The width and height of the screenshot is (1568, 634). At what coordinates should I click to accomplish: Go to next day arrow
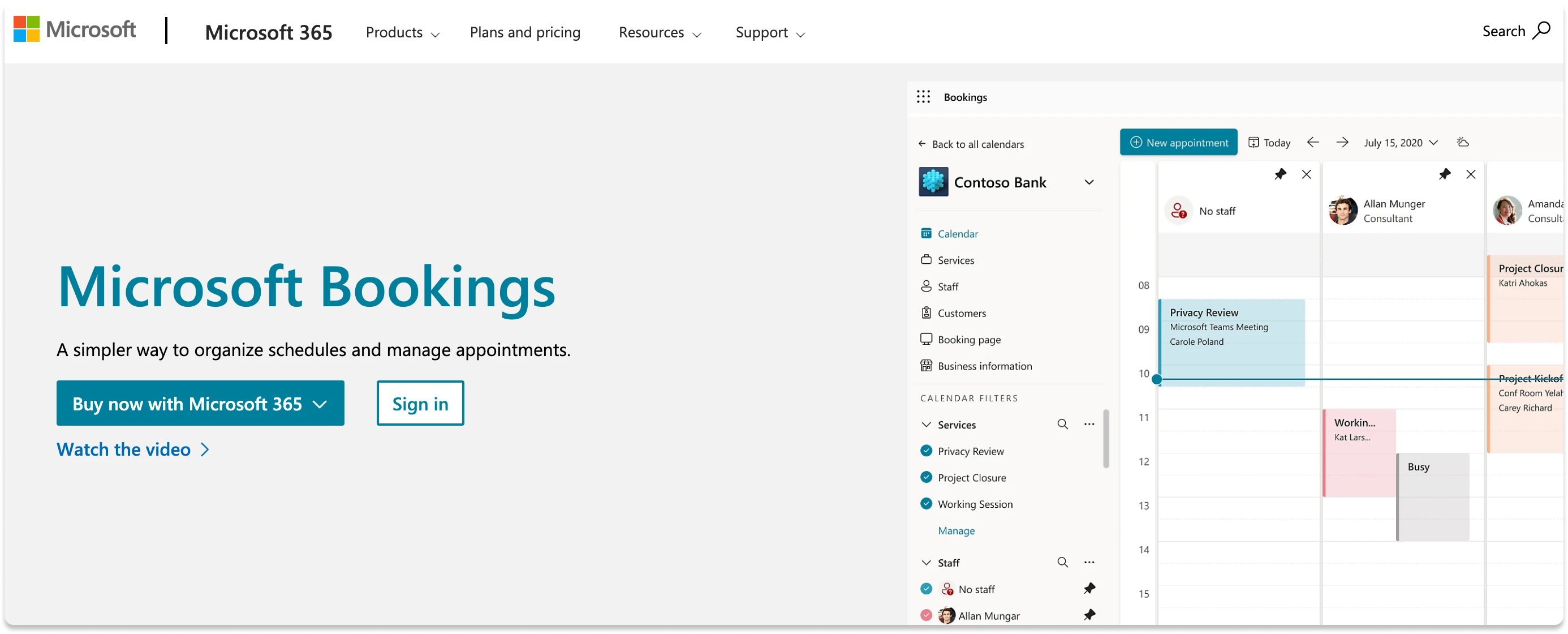click(x=1342, y=143)
